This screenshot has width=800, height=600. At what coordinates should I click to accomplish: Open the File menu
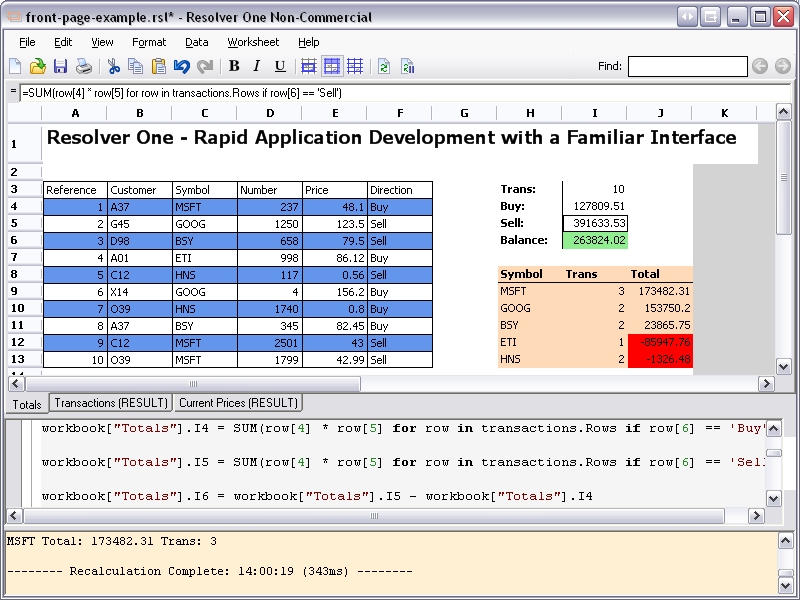[27, 42]
